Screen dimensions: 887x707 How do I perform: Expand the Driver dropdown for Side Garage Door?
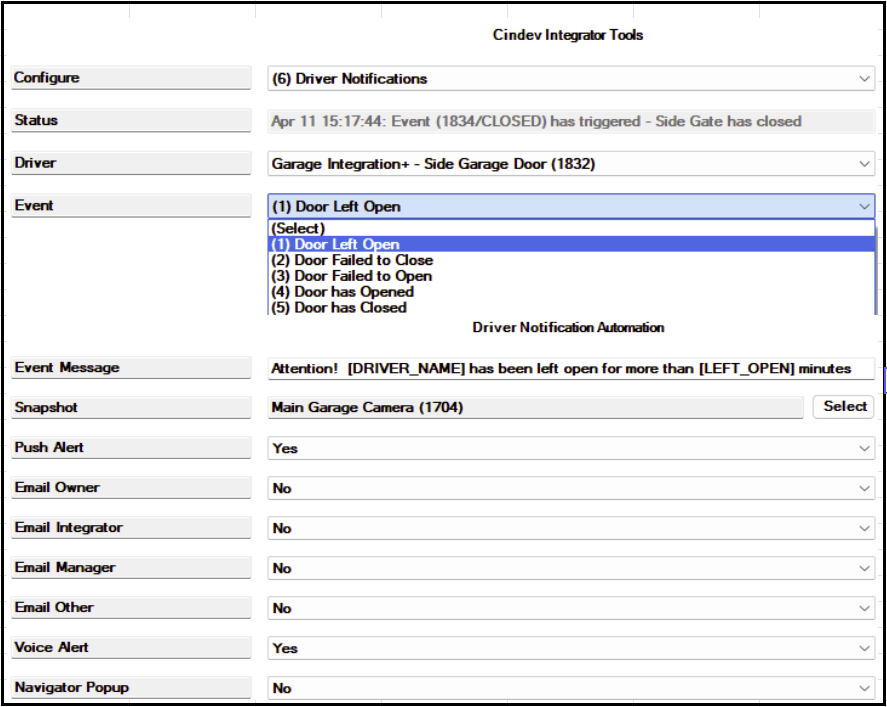click(571, 164)
